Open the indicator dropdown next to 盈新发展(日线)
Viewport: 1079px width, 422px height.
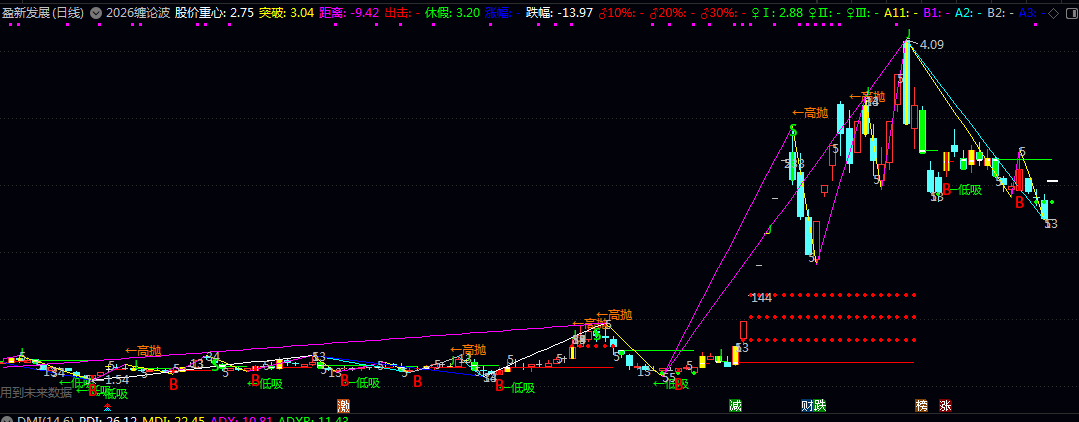[95, 13]
